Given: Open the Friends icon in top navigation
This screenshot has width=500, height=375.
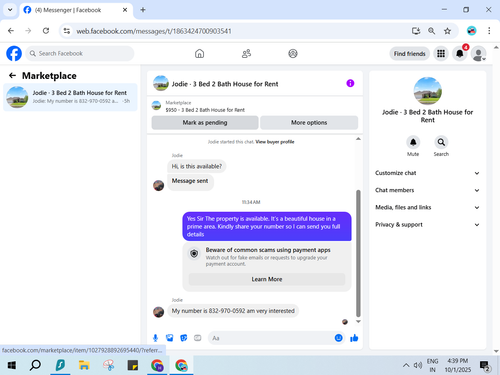Looking at the screenshot, I should [x=246, y=53].
